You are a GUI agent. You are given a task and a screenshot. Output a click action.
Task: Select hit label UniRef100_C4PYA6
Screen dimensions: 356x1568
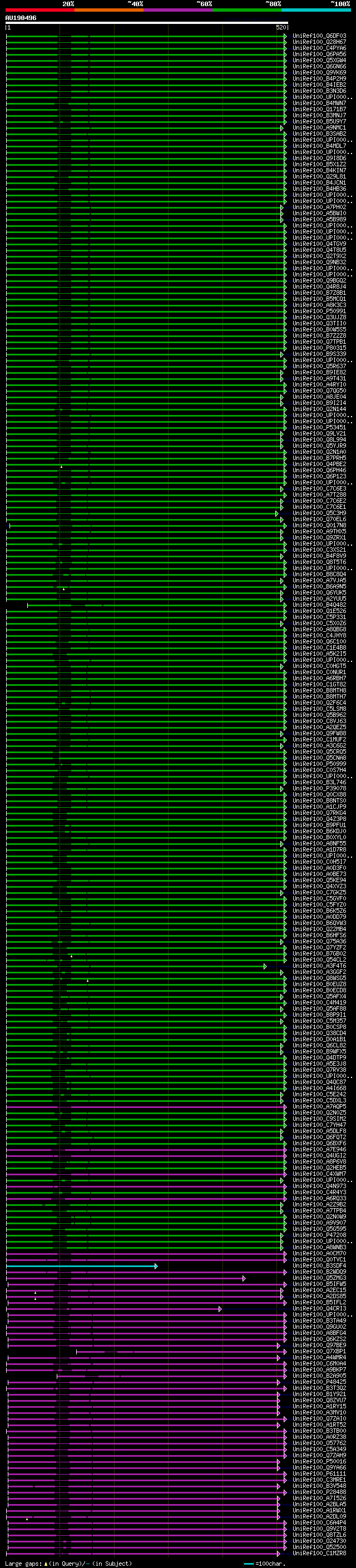point(319,48)
